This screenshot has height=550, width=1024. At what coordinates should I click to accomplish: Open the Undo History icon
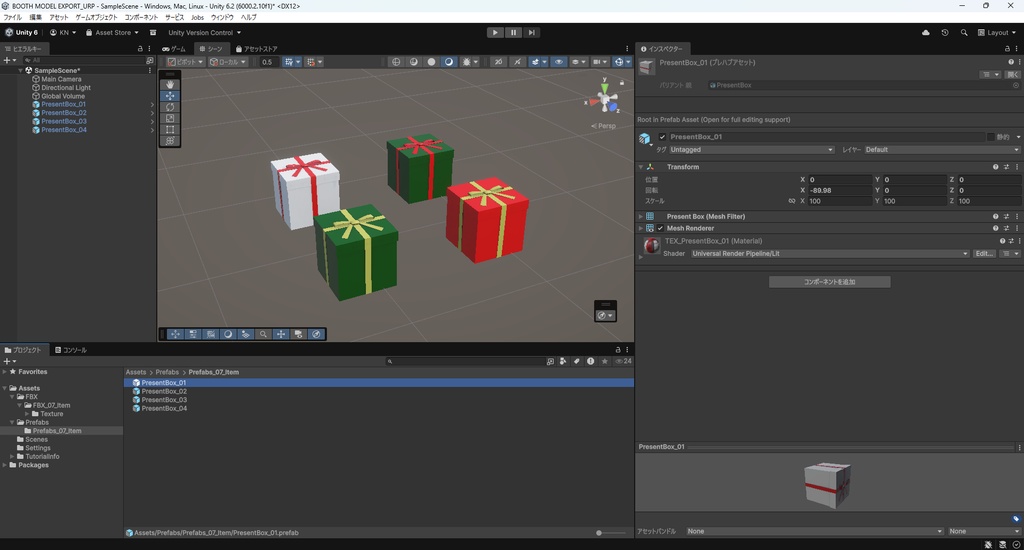pos(944,33)
